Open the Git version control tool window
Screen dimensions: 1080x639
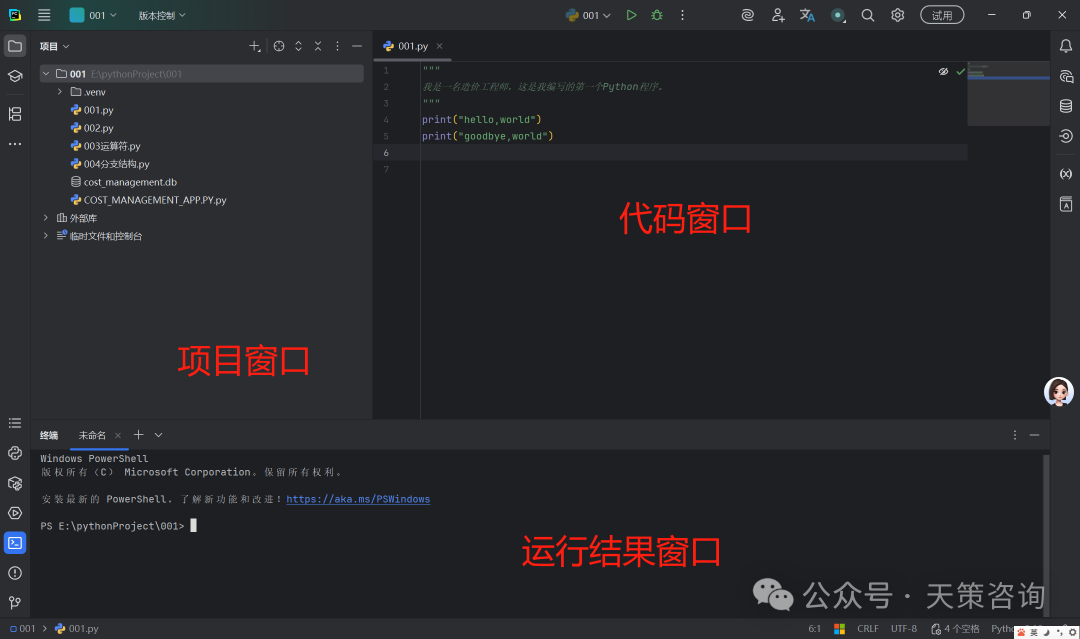pyautogui.click(x=14, y=603)
